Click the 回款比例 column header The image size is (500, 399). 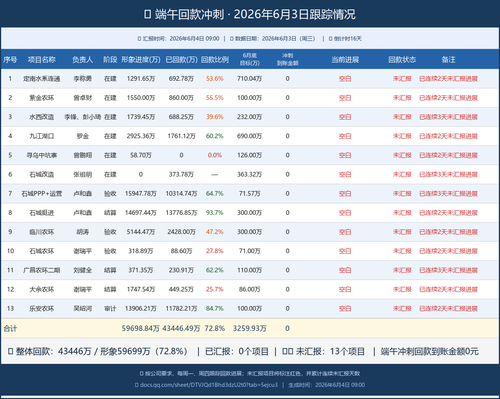click(215, 60)
